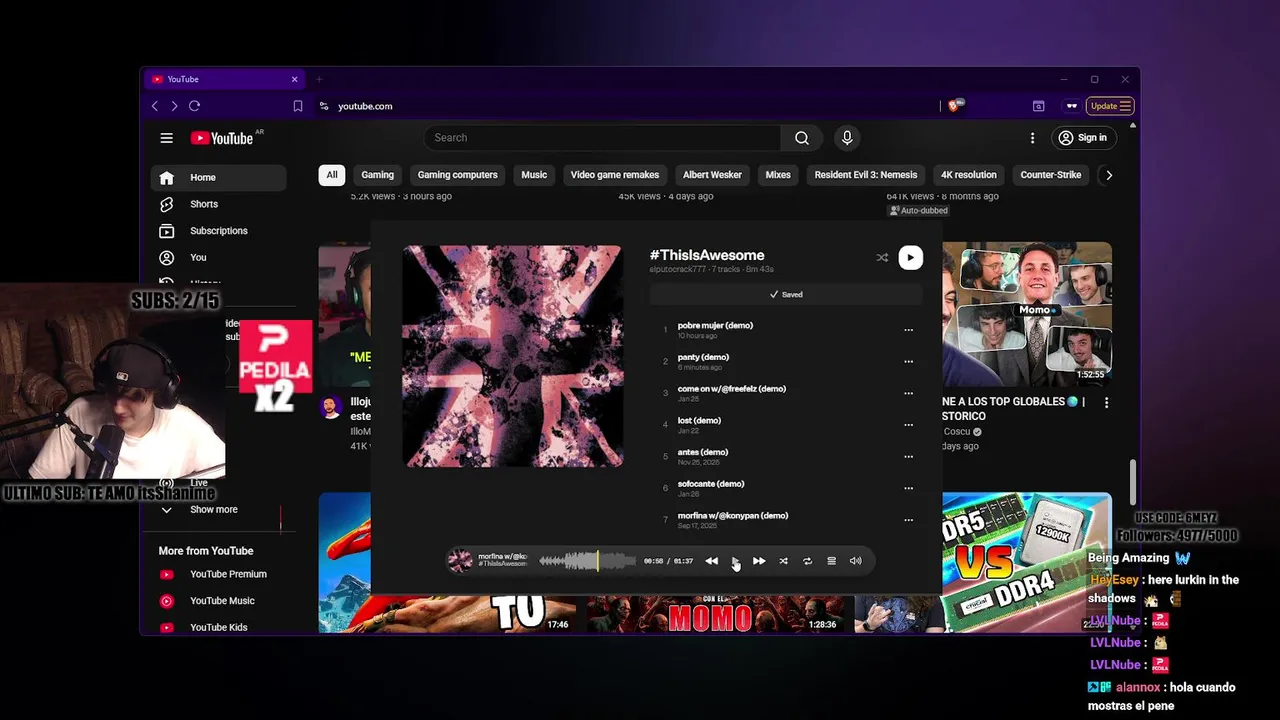
Task: Open YouTube settings three-dot menu
Action: 1032,138
